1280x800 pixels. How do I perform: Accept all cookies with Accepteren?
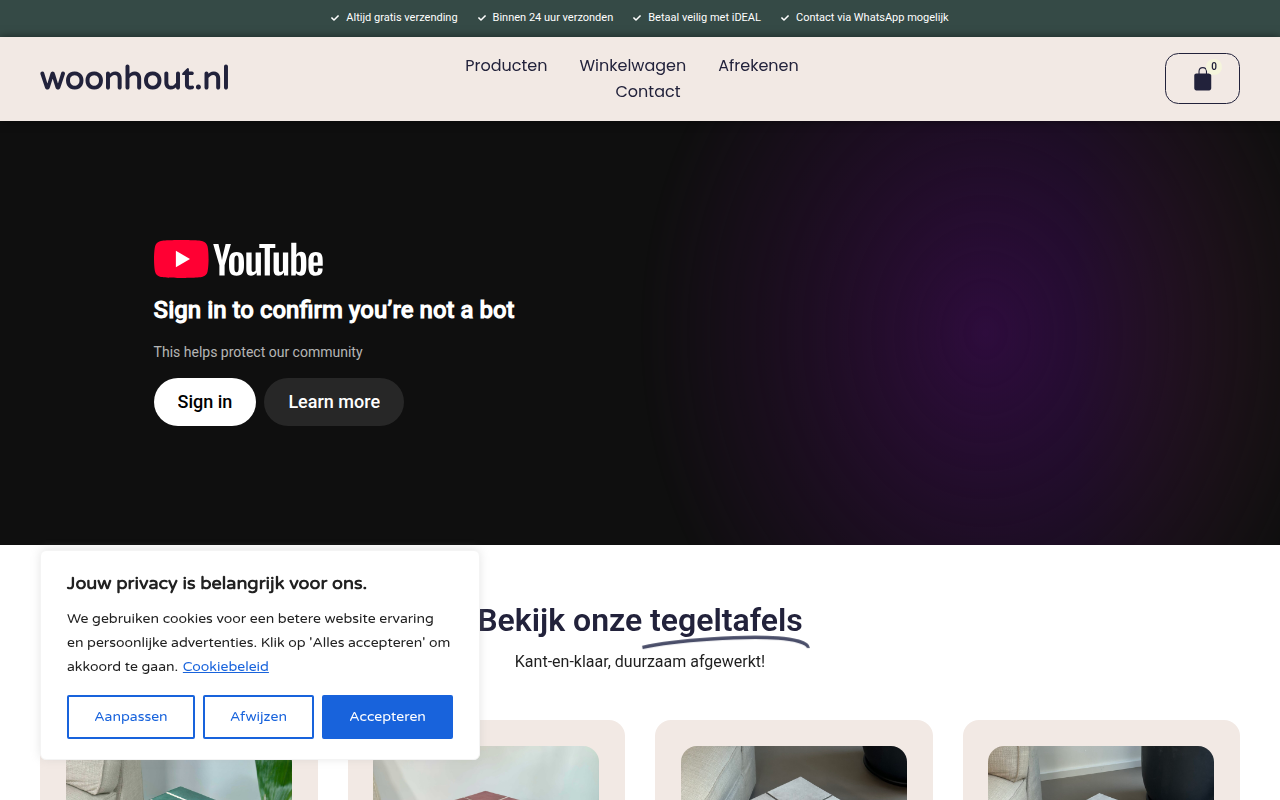387,717
